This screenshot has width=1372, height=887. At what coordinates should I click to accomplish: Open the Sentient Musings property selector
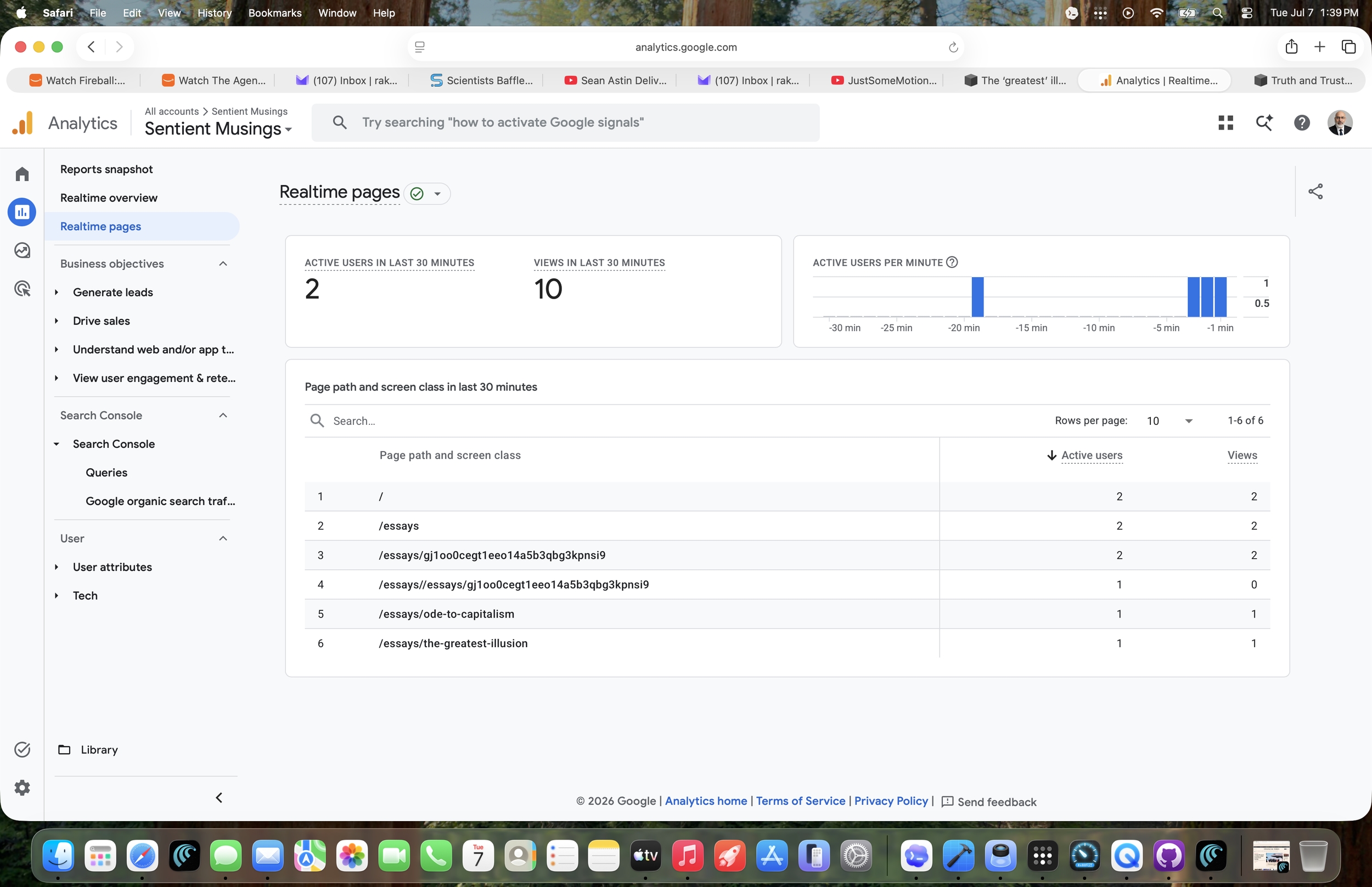point(218,128)
